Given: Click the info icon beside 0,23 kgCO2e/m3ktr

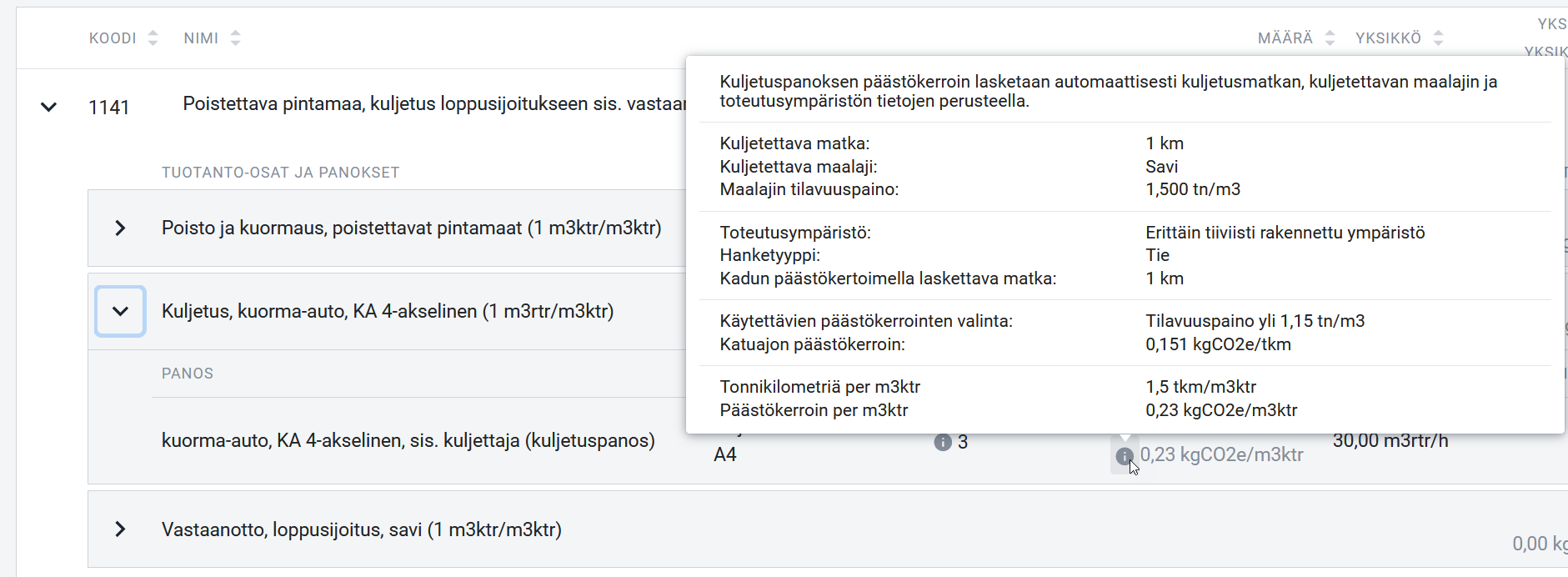Looking at the screenshot, I should (x=1124, y=456).
